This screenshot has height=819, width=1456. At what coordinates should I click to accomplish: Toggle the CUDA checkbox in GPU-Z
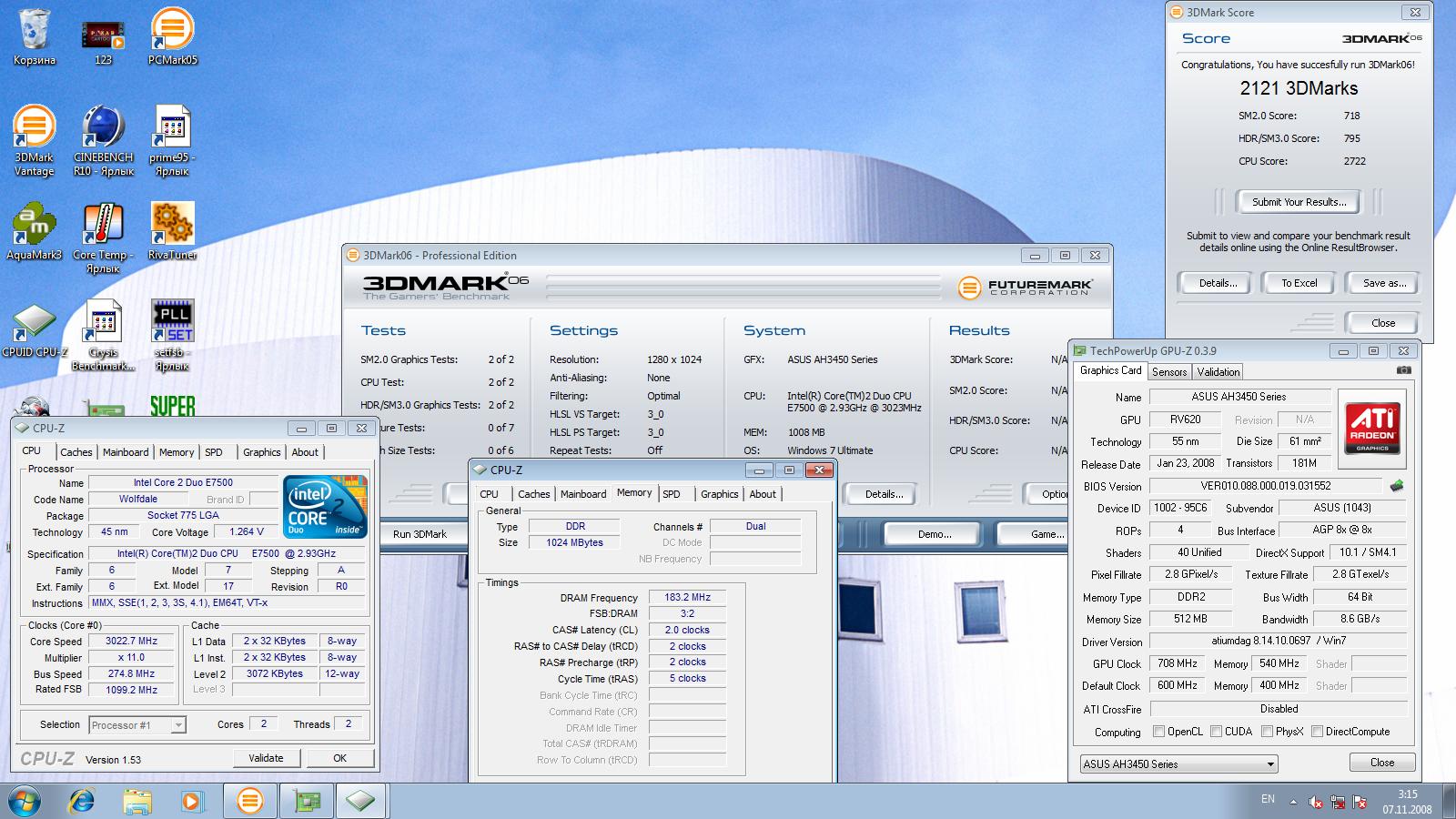point(1216,732)
